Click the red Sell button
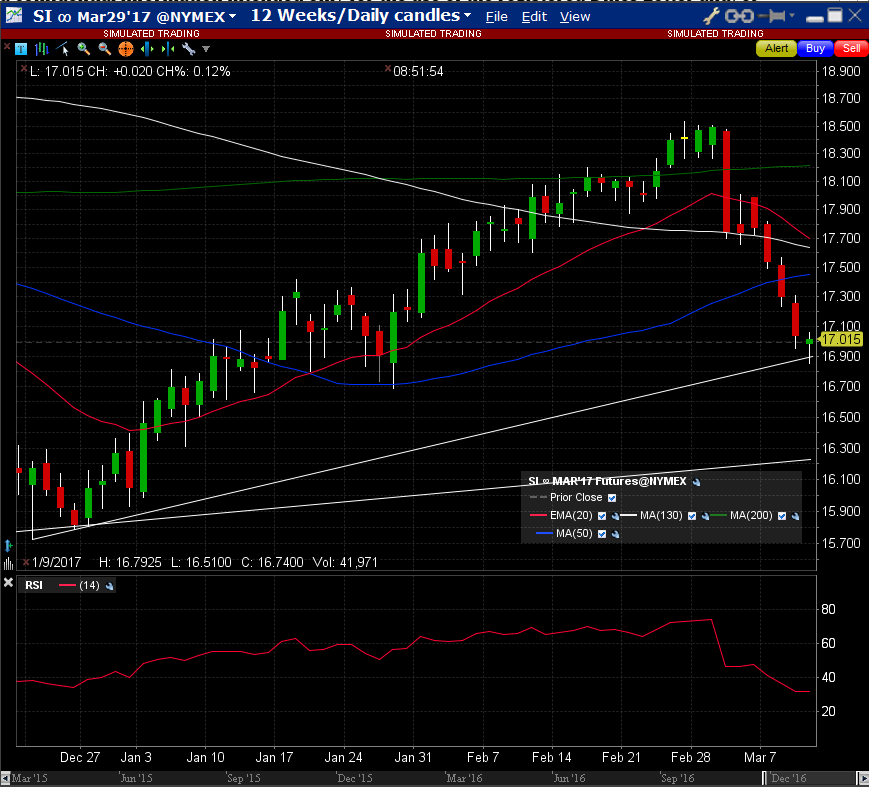Screen dimensions: 869x787 [x=851, y=48]
